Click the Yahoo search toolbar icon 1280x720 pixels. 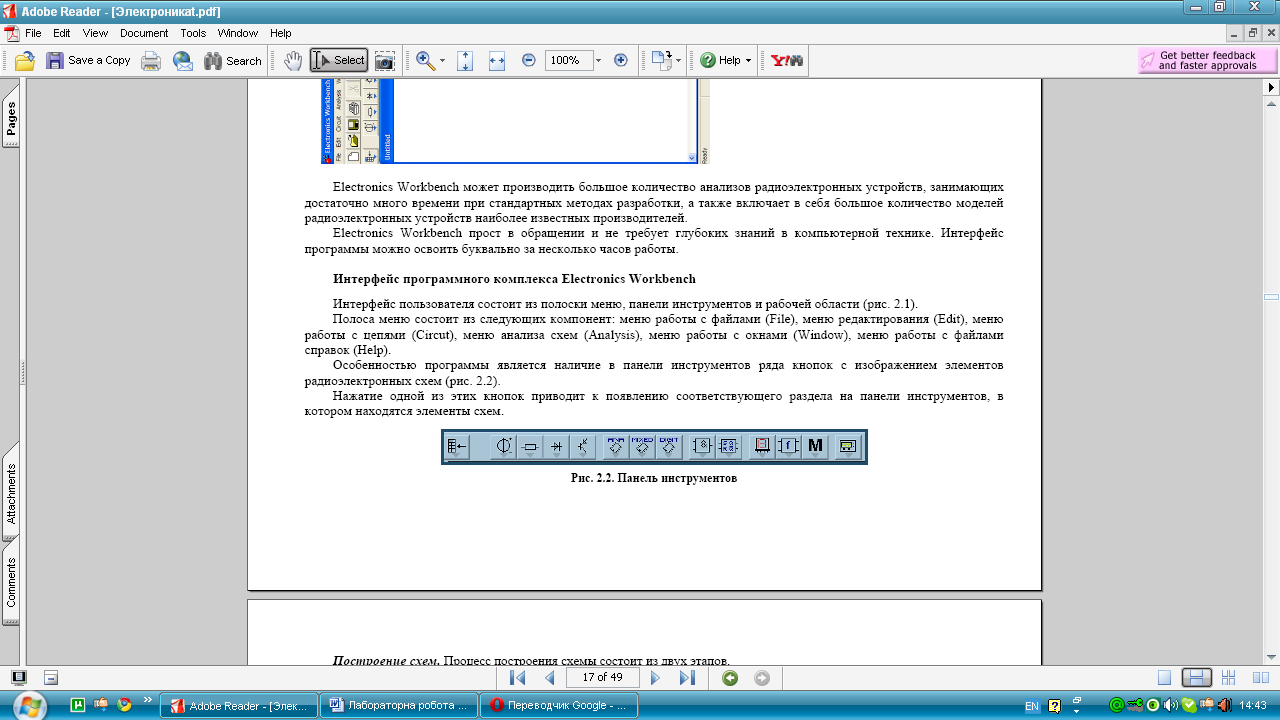click(x=787, y=61)
